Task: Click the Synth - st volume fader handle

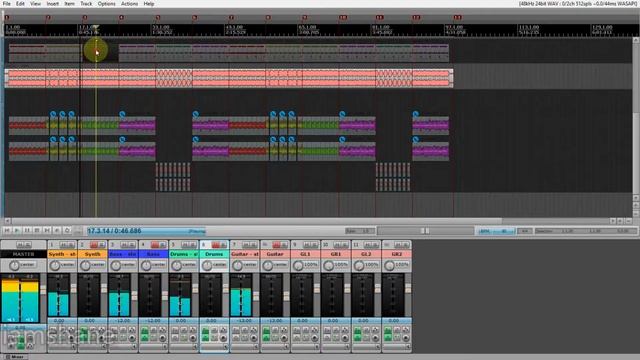Action: point(73,288)
